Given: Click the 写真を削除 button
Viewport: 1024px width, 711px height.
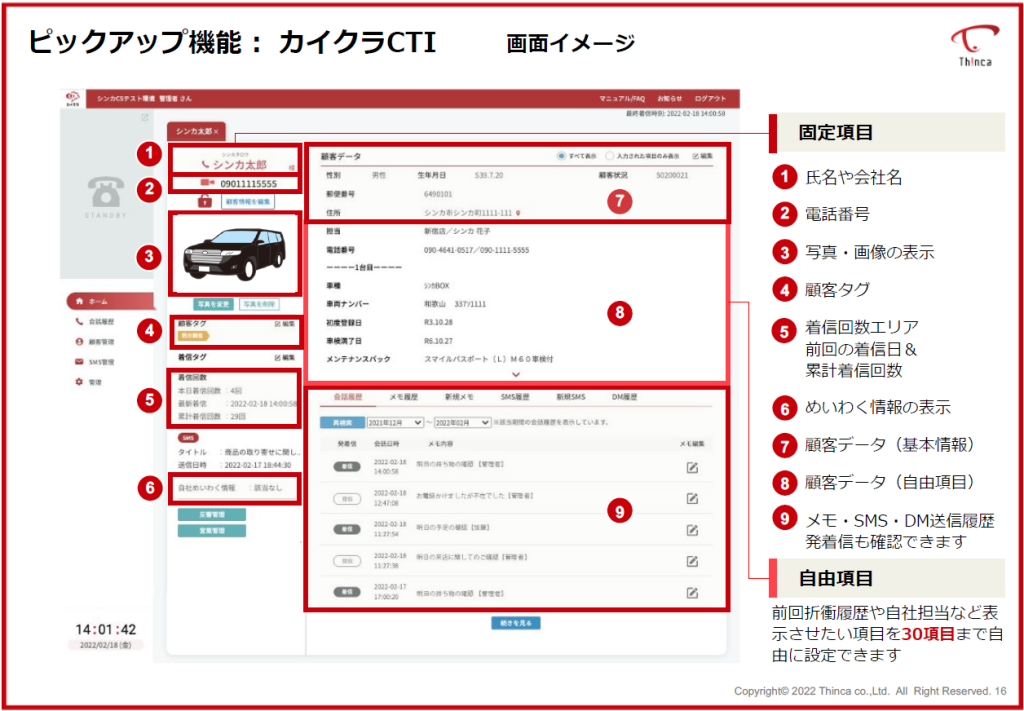Looking at the screenshot, I should coord(259,304).
